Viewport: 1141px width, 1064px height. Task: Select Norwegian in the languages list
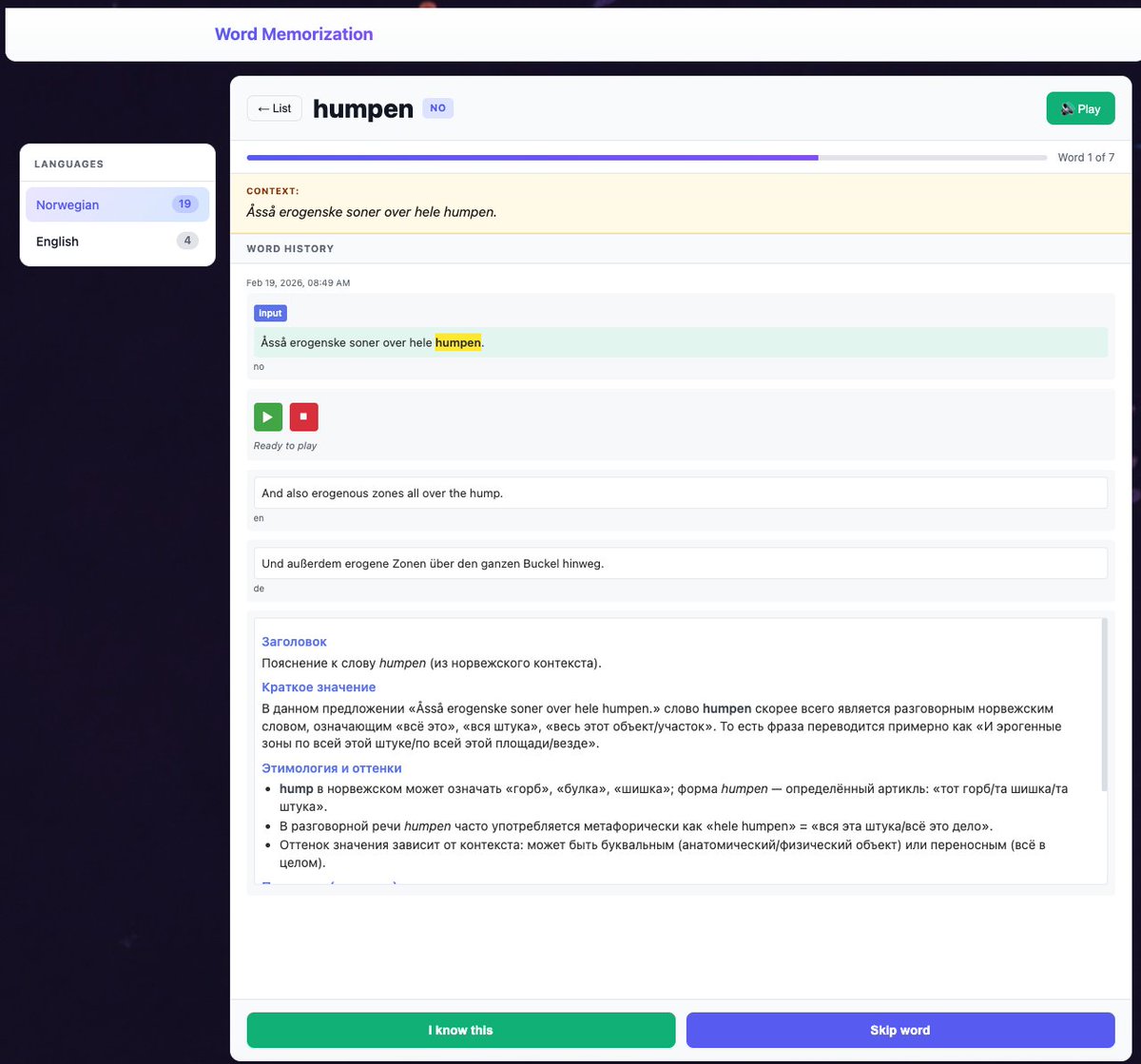coord(117,204)
